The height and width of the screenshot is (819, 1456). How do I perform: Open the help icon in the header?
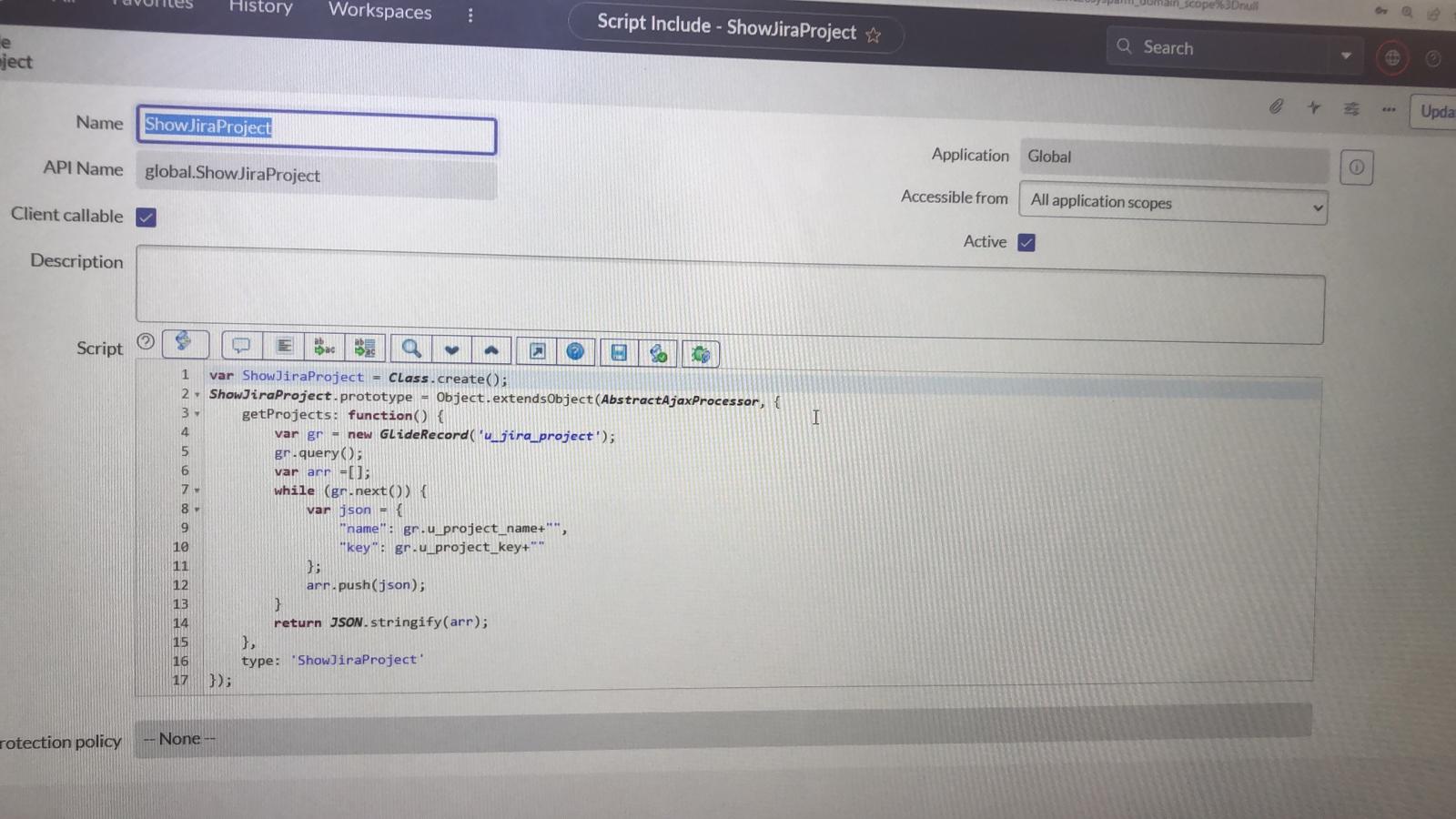coord(1433,58)
